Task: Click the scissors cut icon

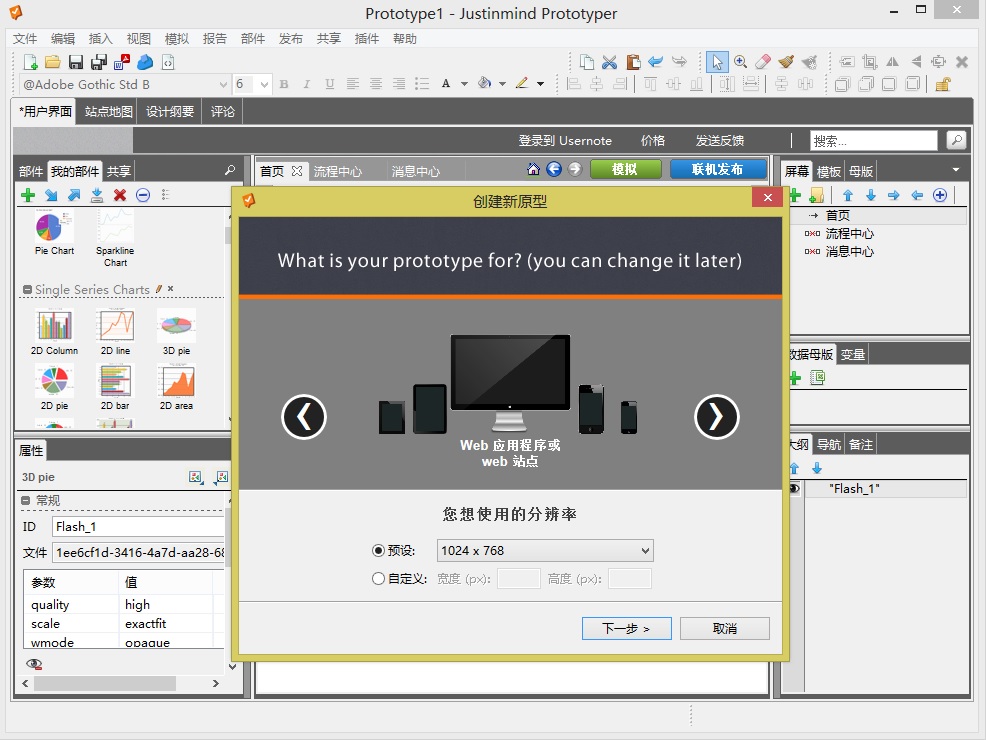Action: 609,62
